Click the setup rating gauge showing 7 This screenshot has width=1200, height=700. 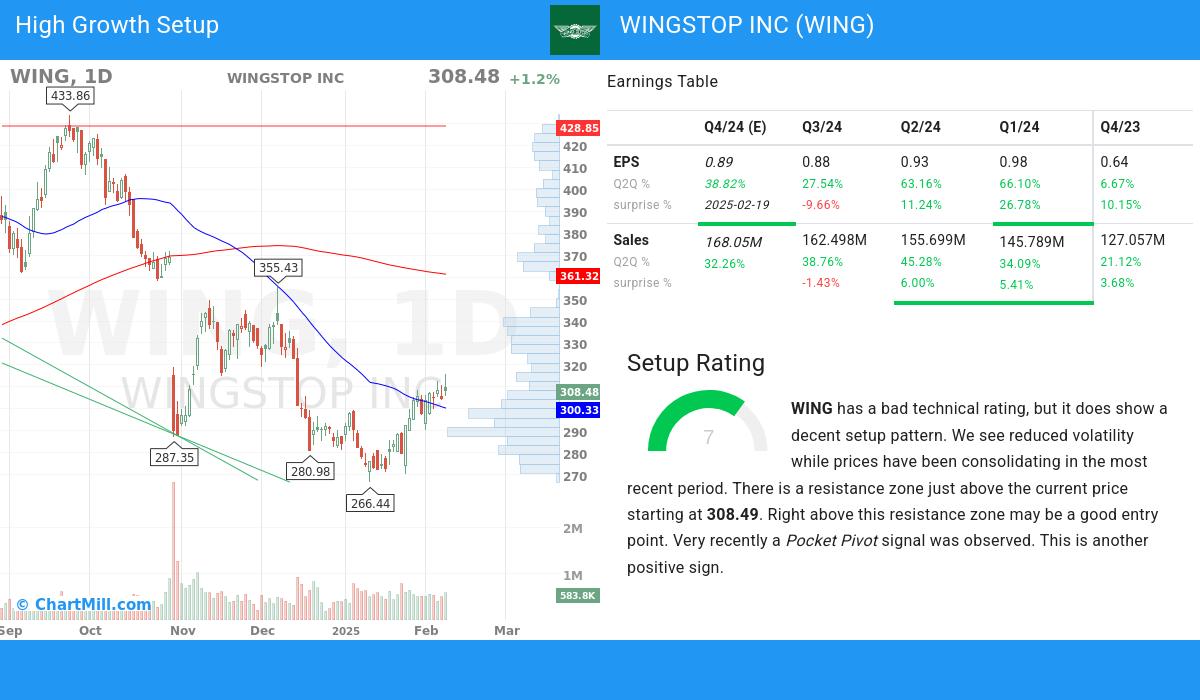[708, 422]
